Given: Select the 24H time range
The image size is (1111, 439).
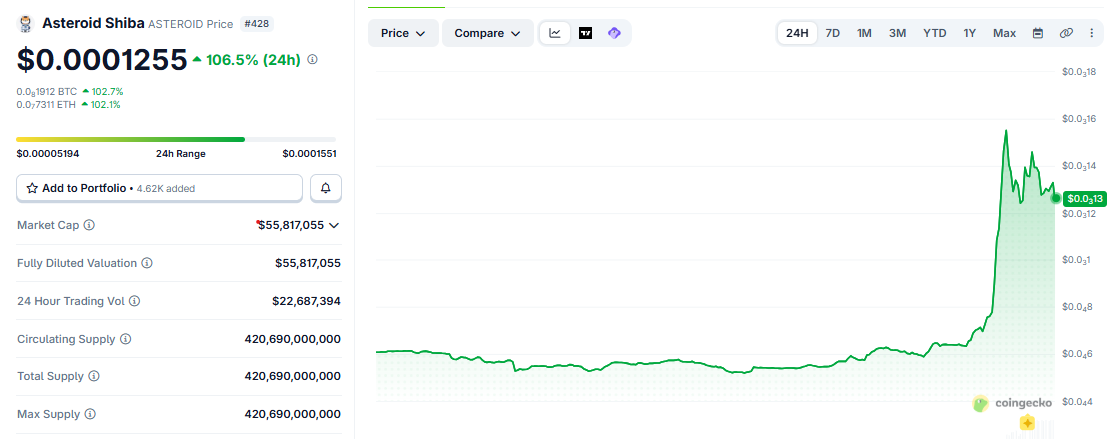Looking at the screenshot, I should coord(797,33).
